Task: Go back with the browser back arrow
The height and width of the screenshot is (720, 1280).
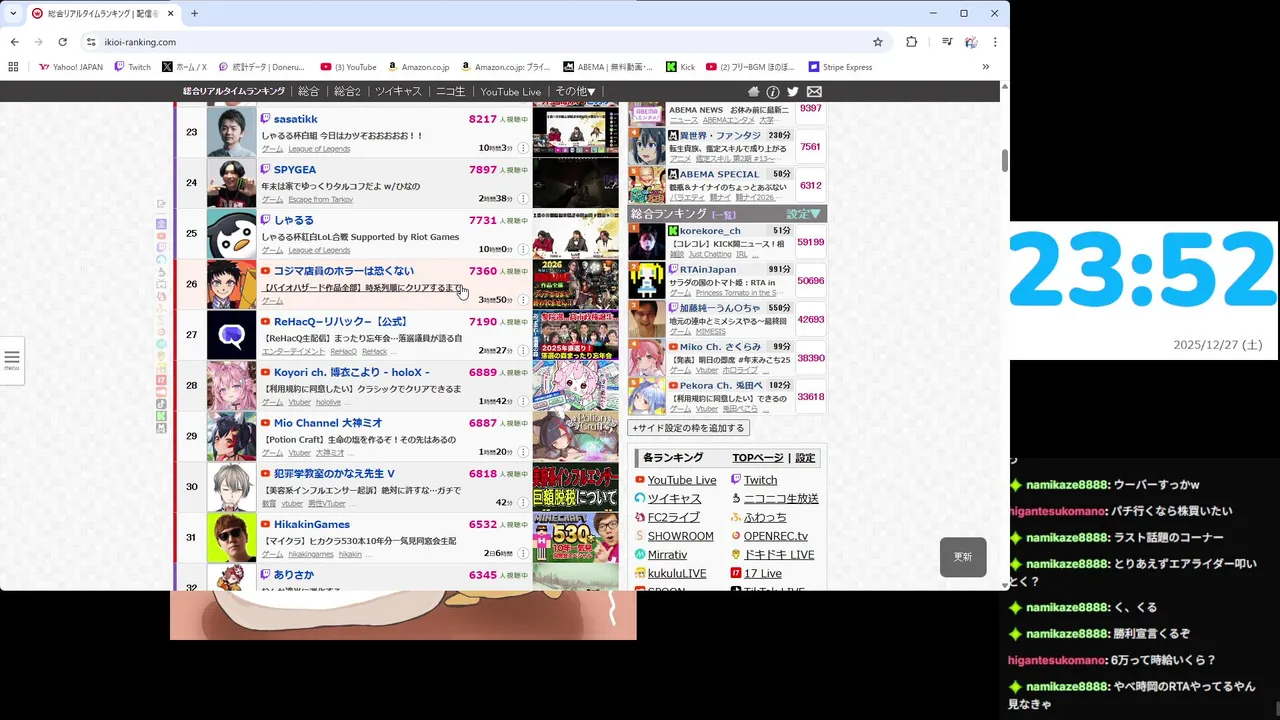Action: click(x=14, y=42)
